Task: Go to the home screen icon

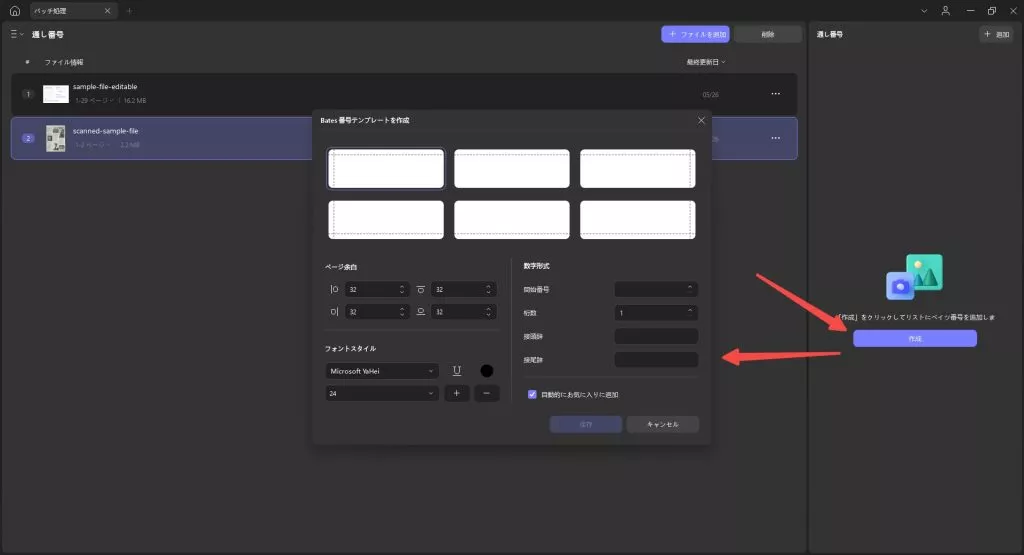Action: pos(14,10)
